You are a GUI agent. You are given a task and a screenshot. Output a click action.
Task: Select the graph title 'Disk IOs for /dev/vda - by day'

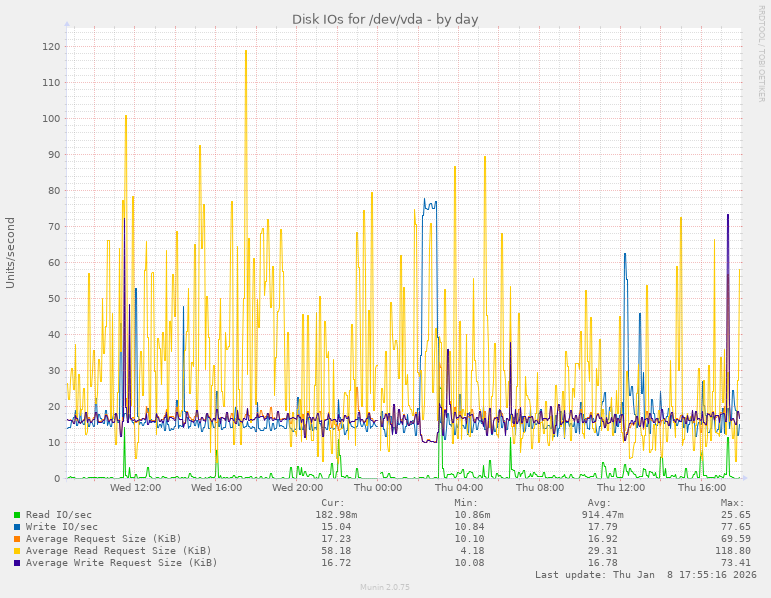point(385,20)
